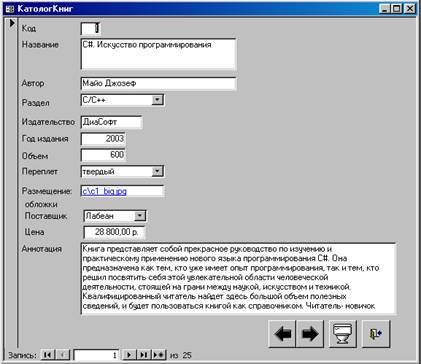Expand the Переплет dropdown showing твердый
The width and height of the screenshot is (421, 364).
157,171
